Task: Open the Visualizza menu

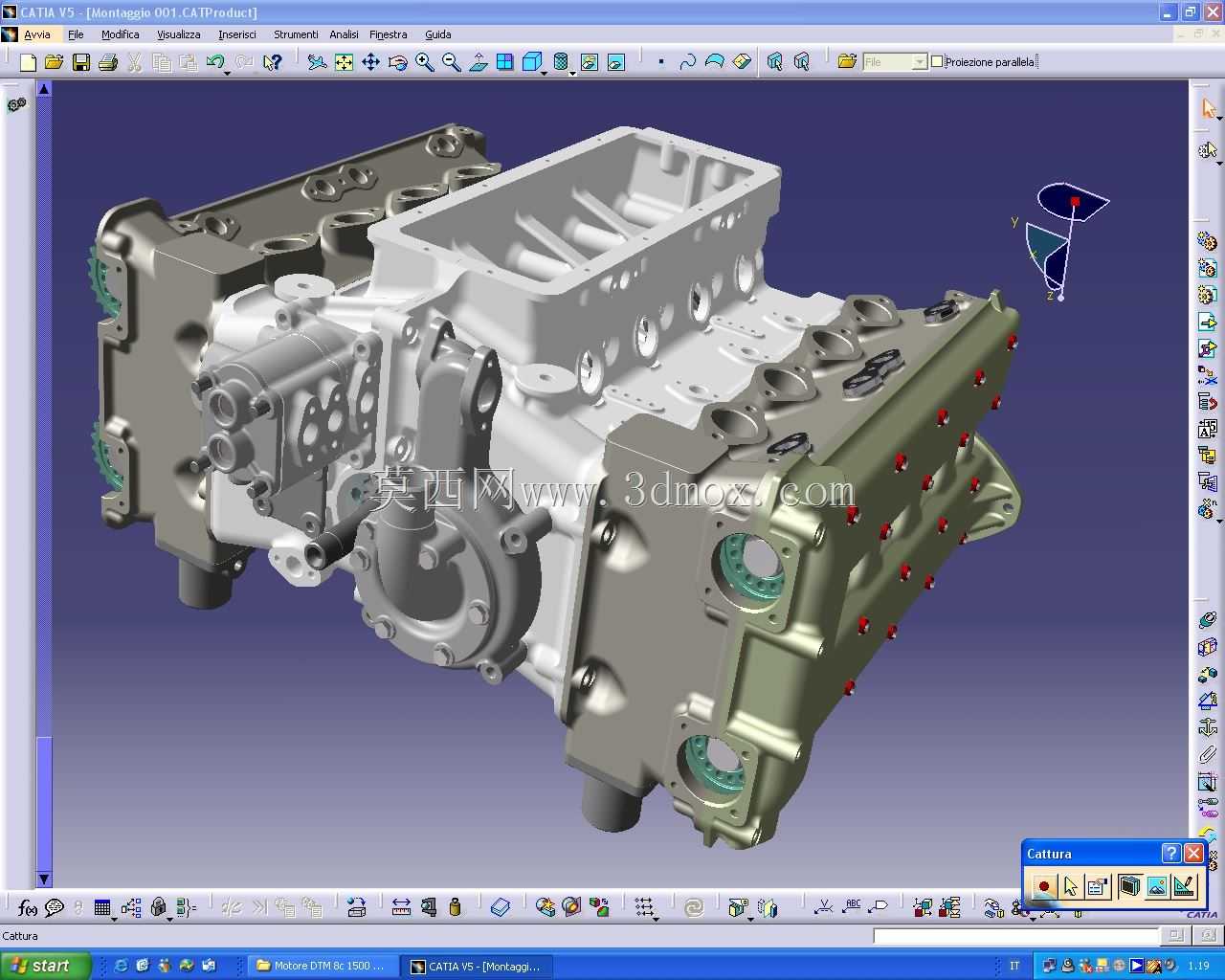Action: click(x=179, y=34)
